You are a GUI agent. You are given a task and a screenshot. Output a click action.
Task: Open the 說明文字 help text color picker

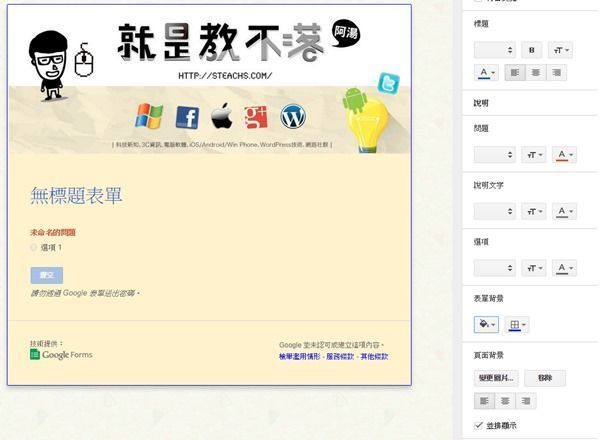(x=564, y=211)
